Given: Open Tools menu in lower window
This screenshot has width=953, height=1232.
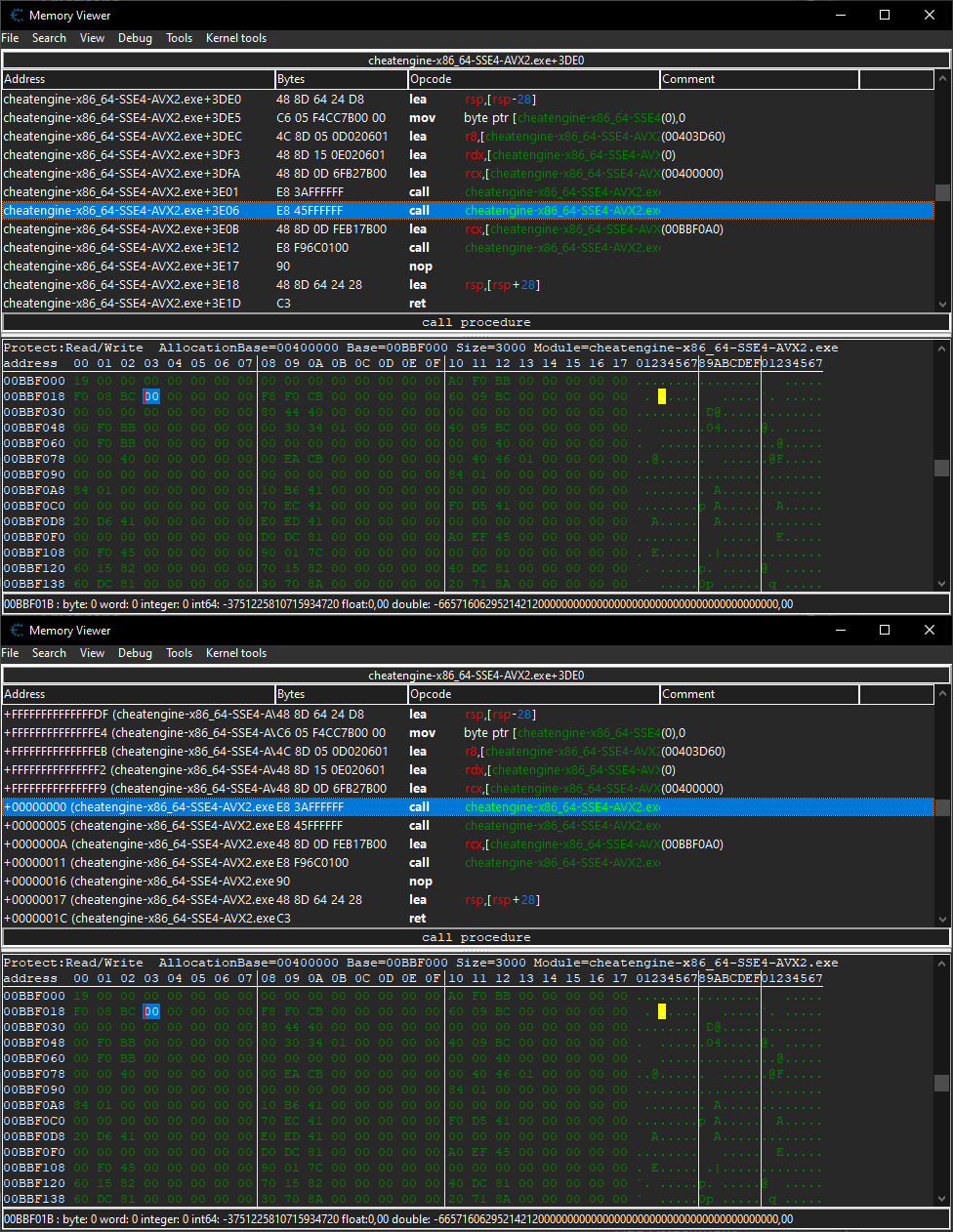Looking at the screenshot, I should coord(179,653).
